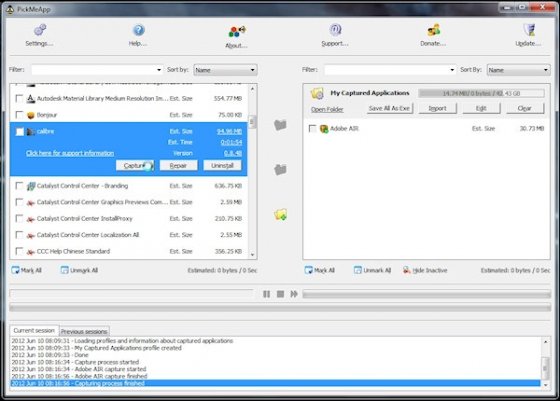The width and height of the screenshot is (560, 401).
Task: Tick the Bonjour checkbox
Action: 20,115
